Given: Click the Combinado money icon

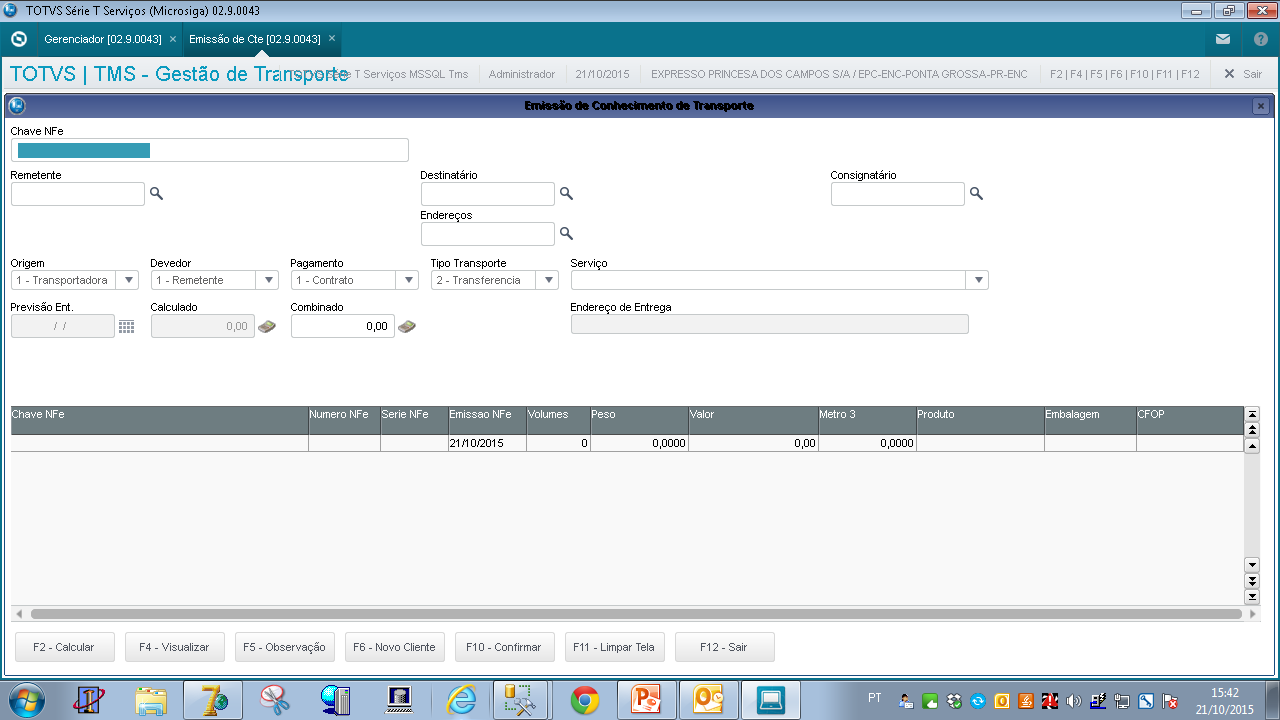Looking at the screenshot, I should [407, 326].
